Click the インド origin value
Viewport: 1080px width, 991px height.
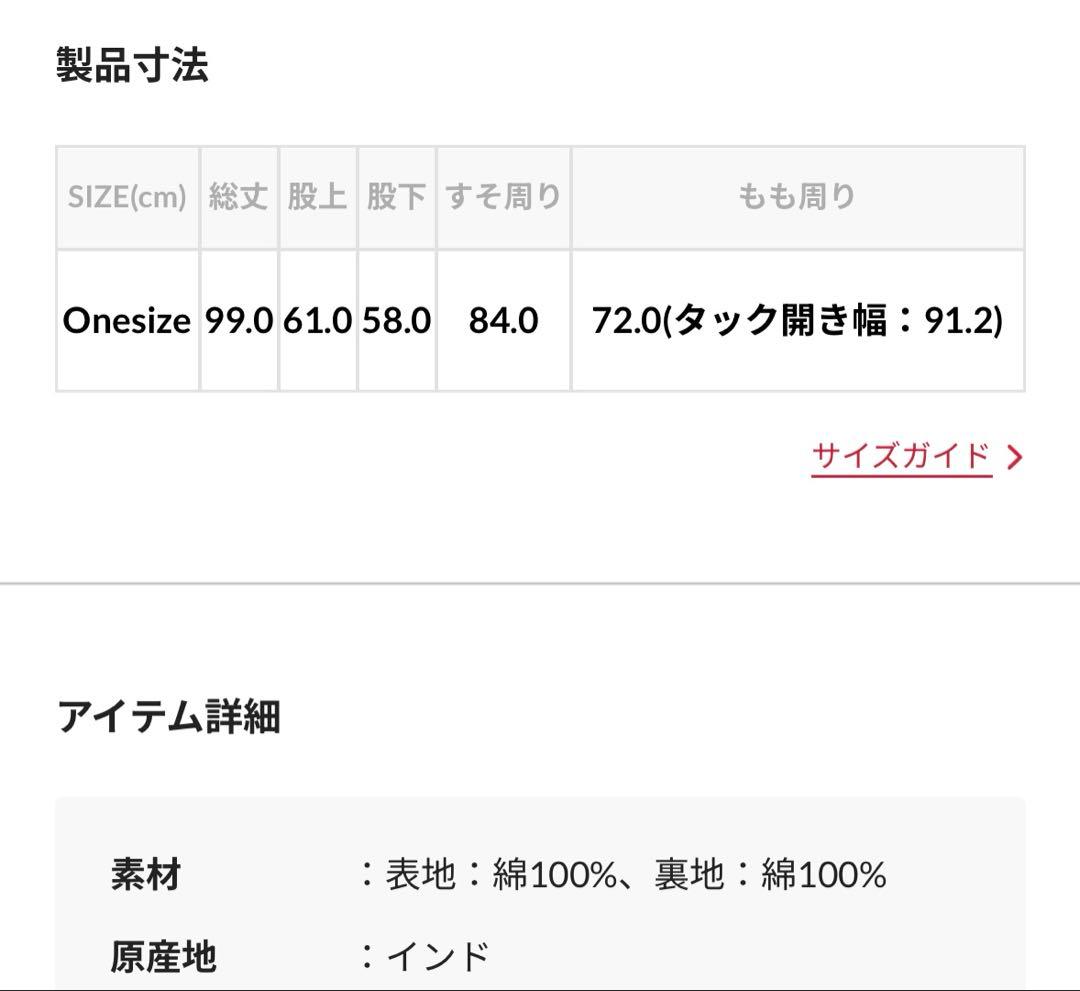pos(437,957)
